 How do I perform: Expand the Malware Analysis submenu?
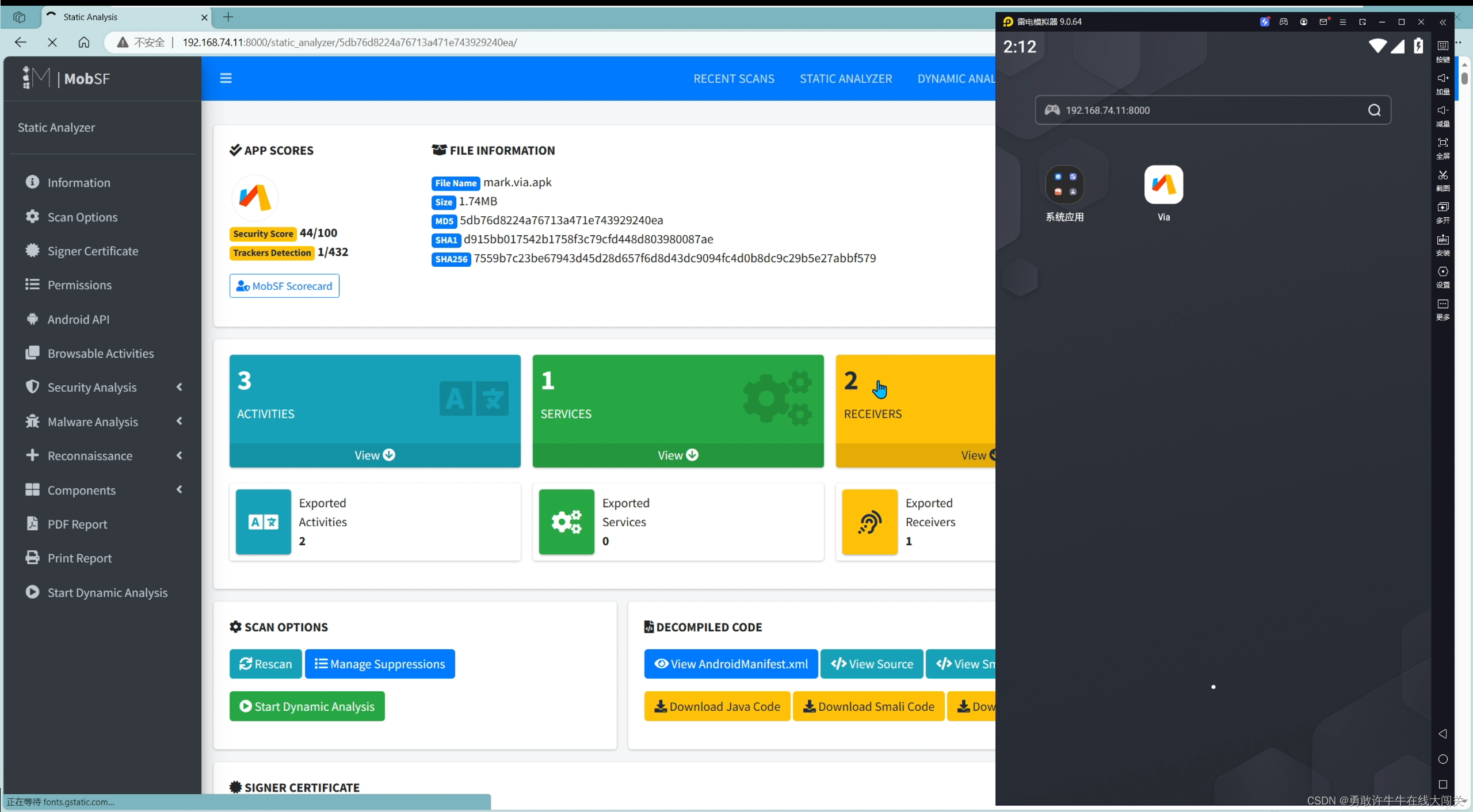pyautogui.click(x=104, y=422)
